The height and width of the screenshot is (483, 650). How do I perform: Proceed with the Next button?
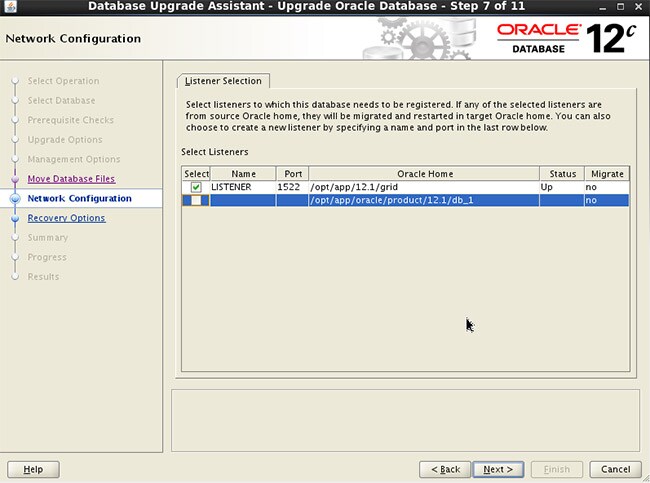[x=498, y=469]
